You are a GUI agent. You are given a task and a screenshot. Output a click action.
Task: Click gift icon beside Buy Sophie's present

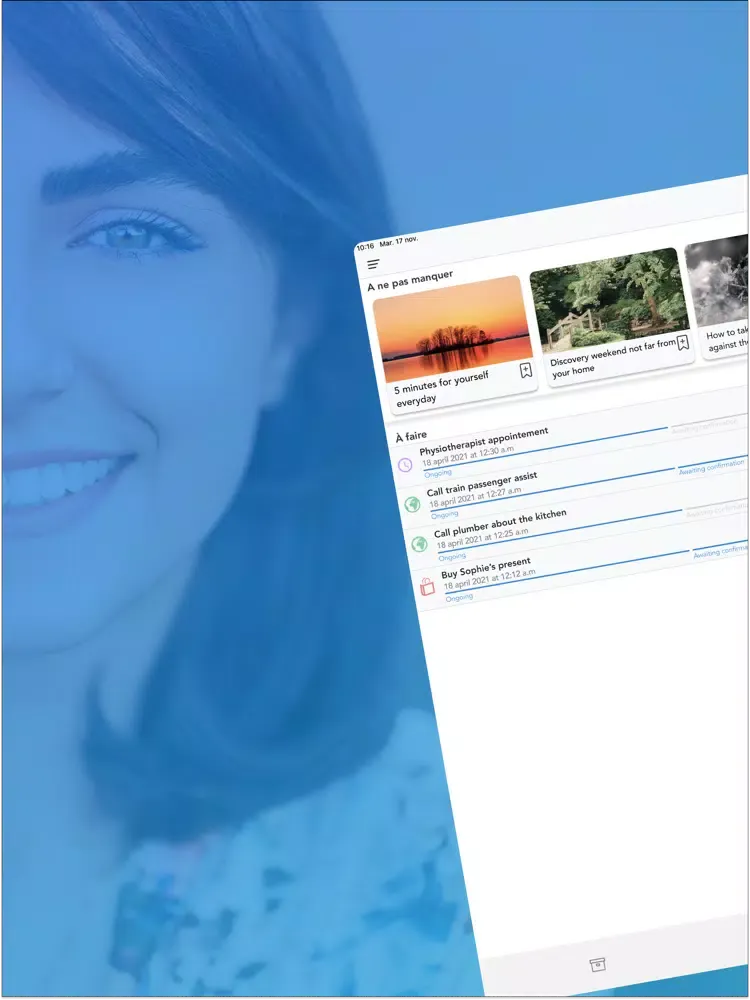[427, 585]
